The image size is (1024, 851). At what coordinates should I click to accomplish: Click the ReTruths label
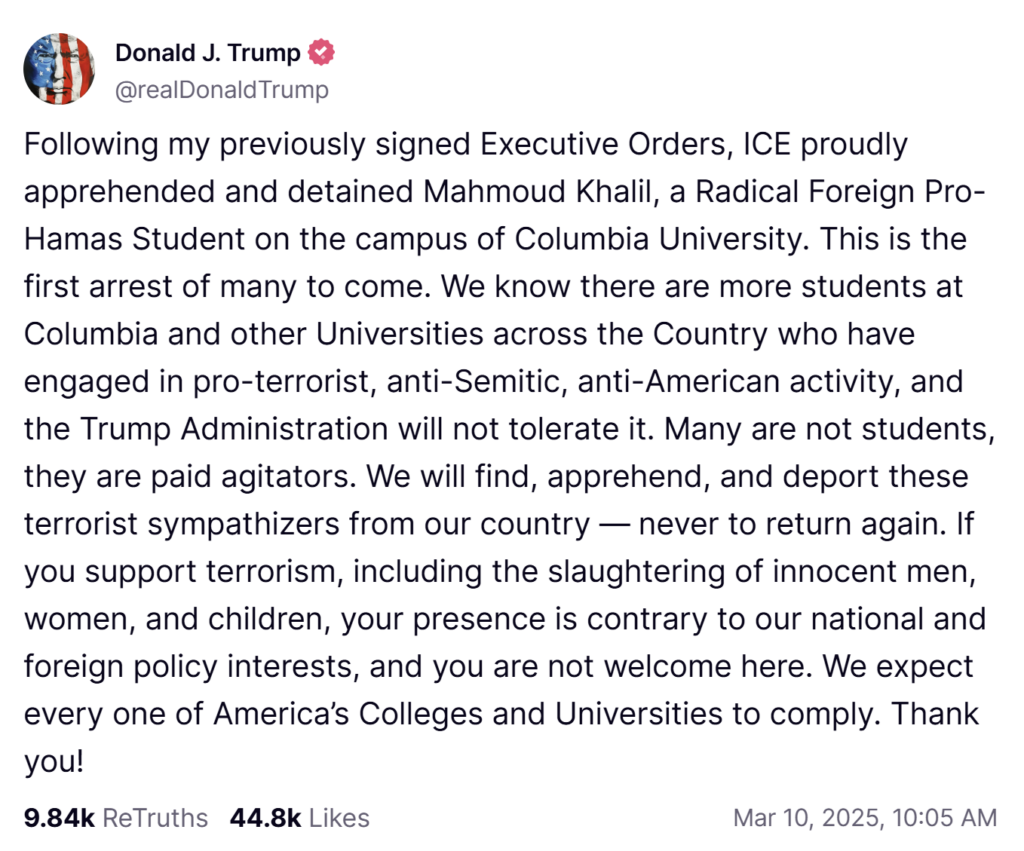pos(156,817)
